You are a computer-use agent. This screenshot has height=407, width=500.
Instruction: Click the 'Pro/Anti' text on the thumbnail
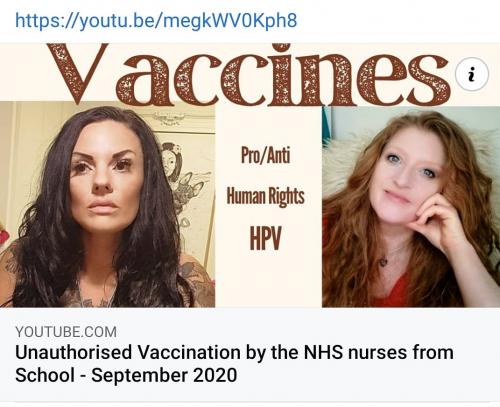266,155
